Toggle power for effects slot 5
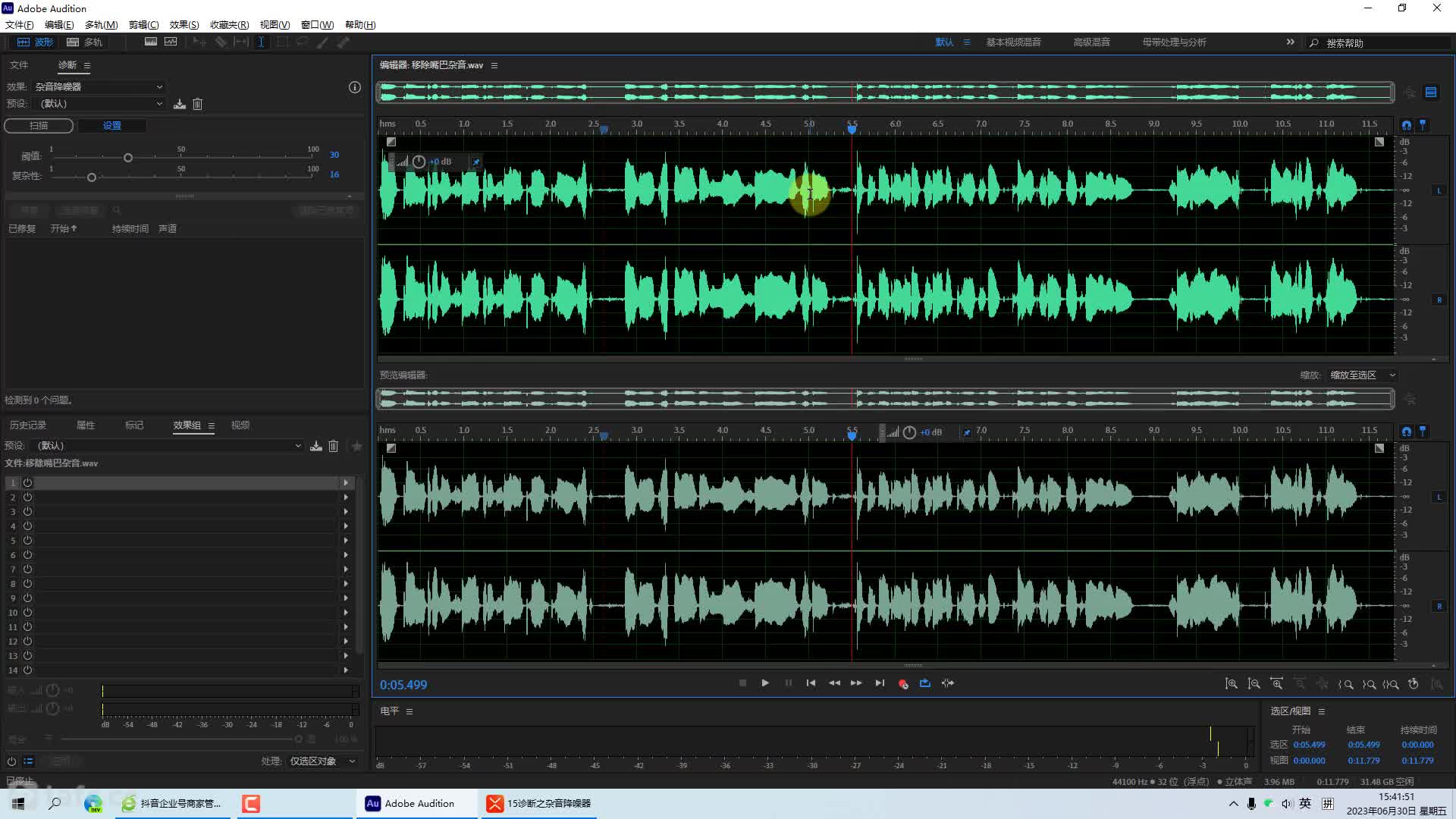 click(27, 541)
